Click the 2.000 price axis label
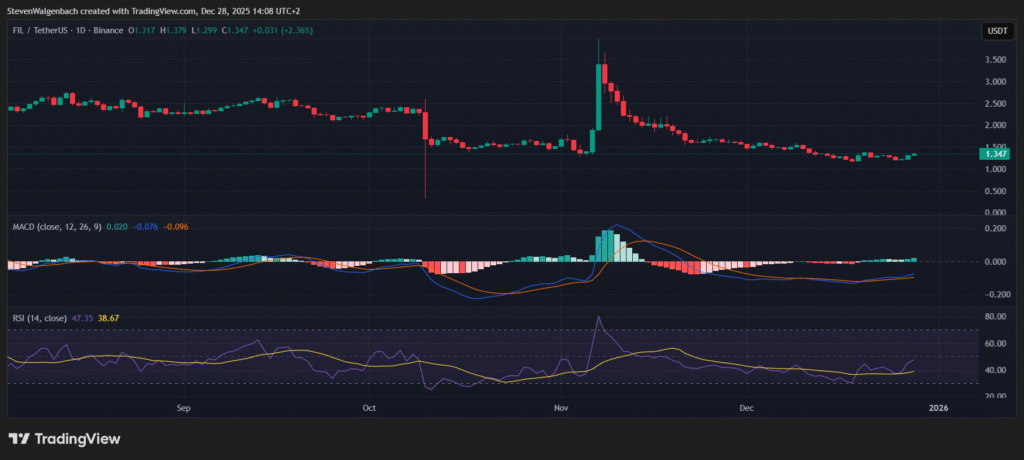Viewport: 1024px width, 460px height. [x=995, y=125]
